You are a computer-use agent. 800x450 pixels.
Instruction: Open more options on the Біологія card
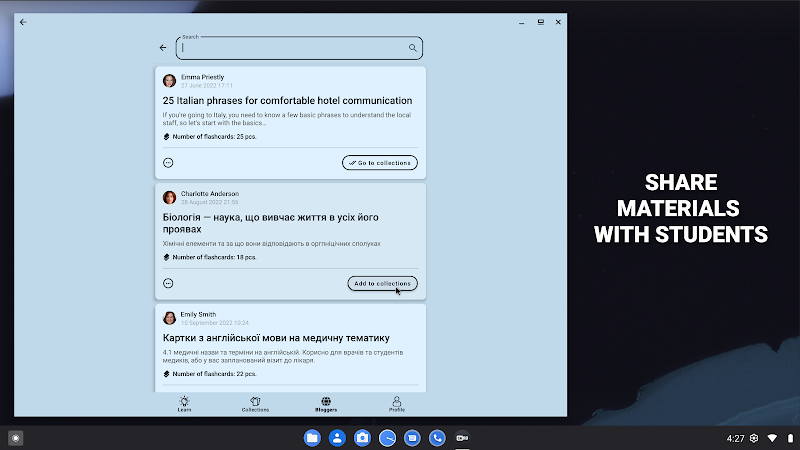[168, 283]
